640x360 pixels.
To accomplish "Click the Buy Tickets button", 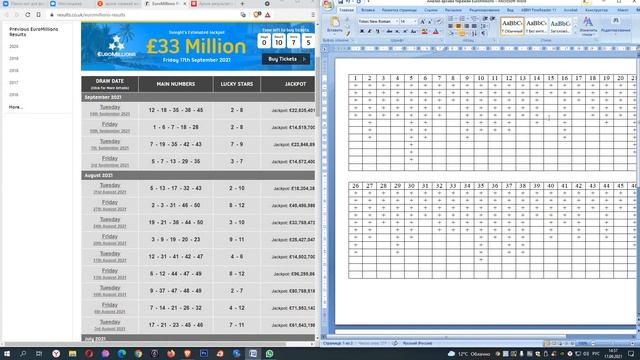I will coord(286,59).
